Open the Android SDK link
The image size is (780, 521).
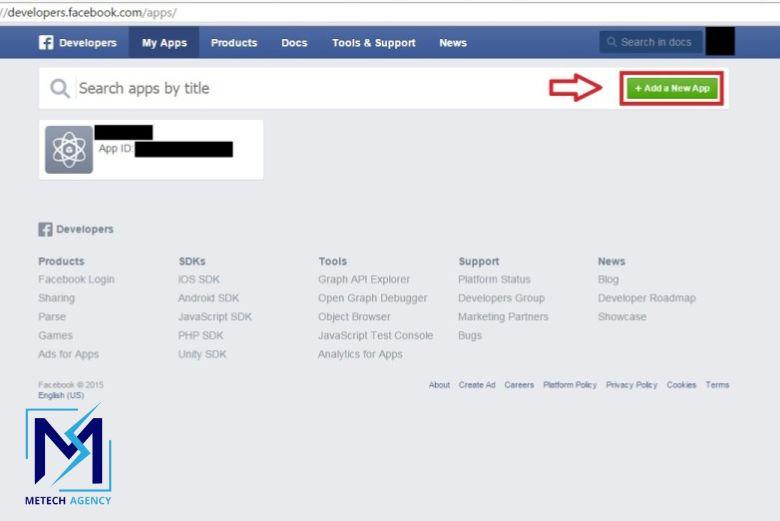click(x=208, y=298)
